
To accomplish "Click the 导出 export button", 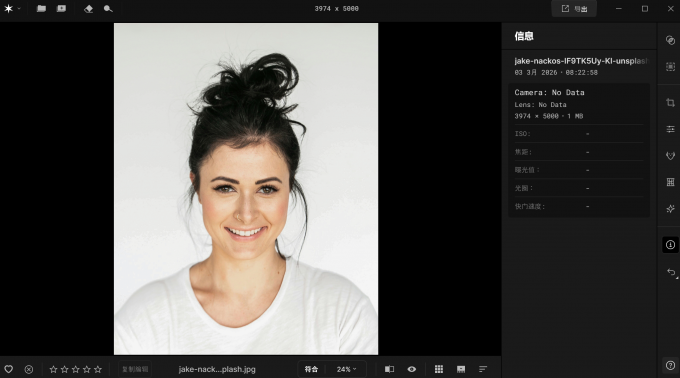I will 574,9.
